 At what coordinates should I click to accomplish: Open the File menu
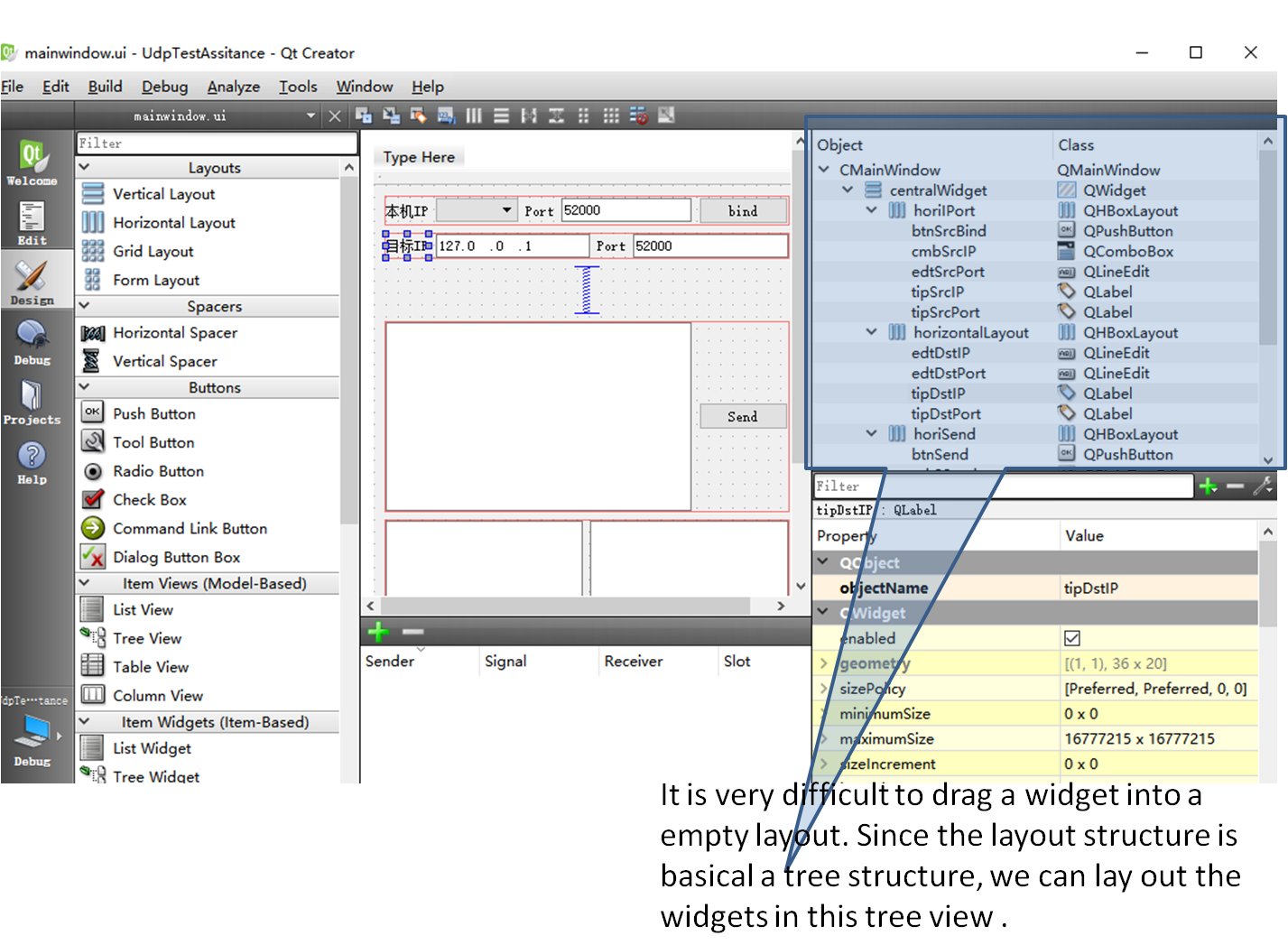(x=13, y=87)
